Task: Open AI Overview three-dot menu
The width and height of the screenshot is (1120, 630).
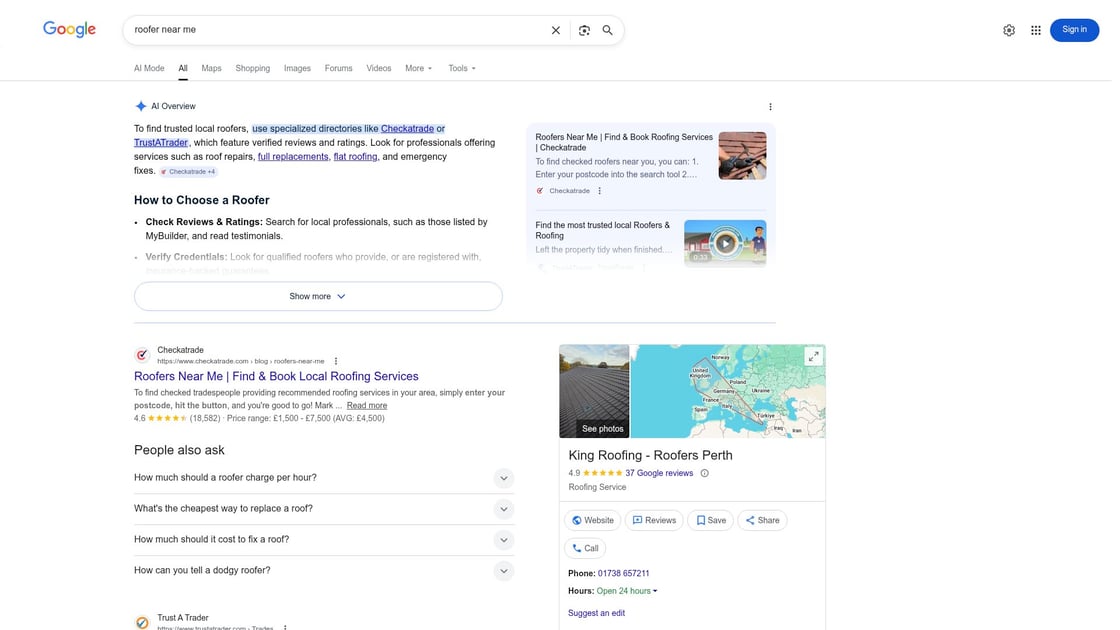Action: [770, 107]
